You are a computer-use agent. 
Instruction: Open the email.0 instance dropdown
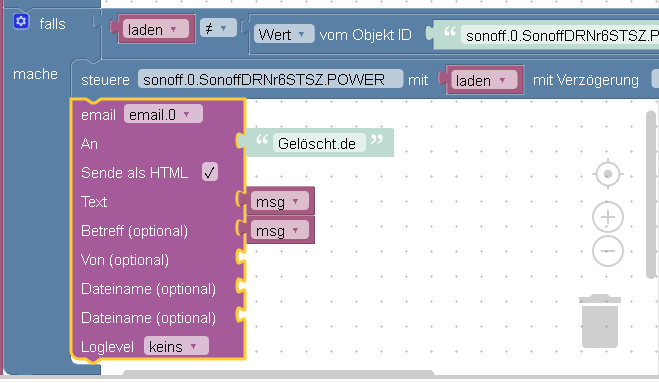coord(163,114)
